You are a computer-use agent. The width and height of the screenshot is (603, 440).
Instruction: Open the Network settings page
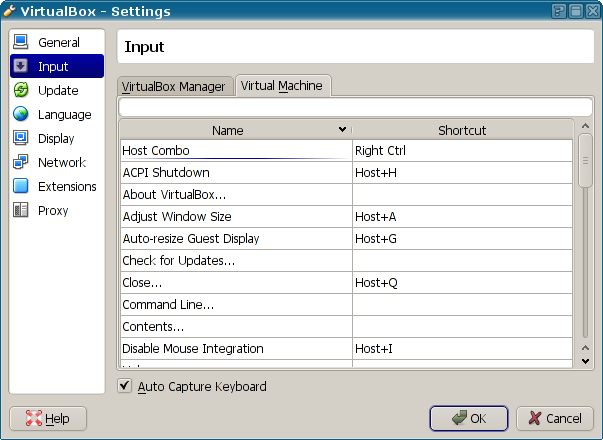tap(57, 162)
